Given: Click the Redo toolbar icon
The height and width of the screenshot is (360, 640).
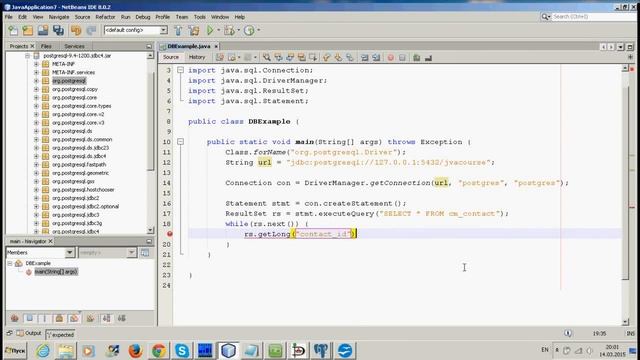Looking at the screenshot, I should coord(91,30).
